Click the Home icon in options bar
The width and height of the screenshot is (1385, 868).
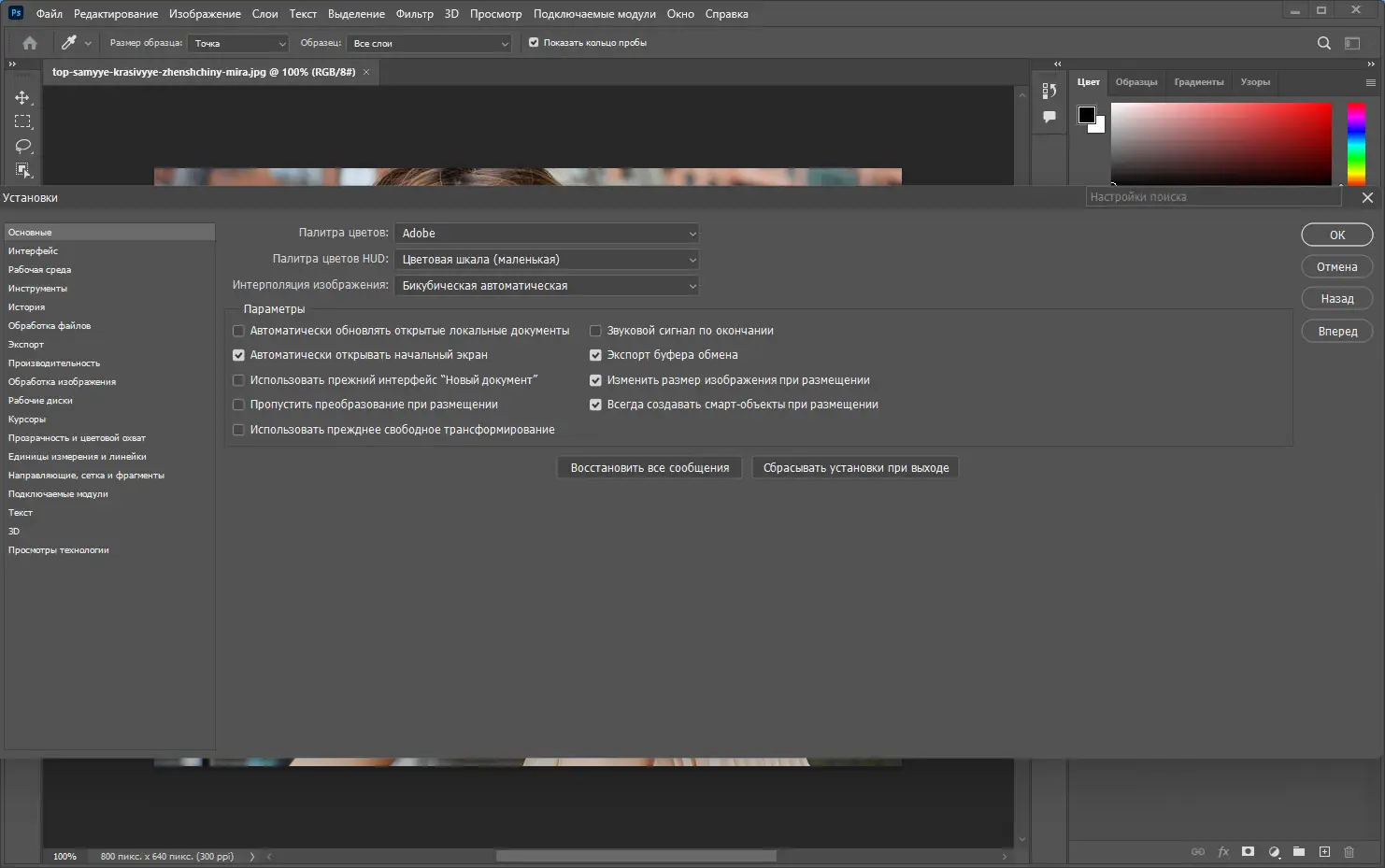[30, 43]
